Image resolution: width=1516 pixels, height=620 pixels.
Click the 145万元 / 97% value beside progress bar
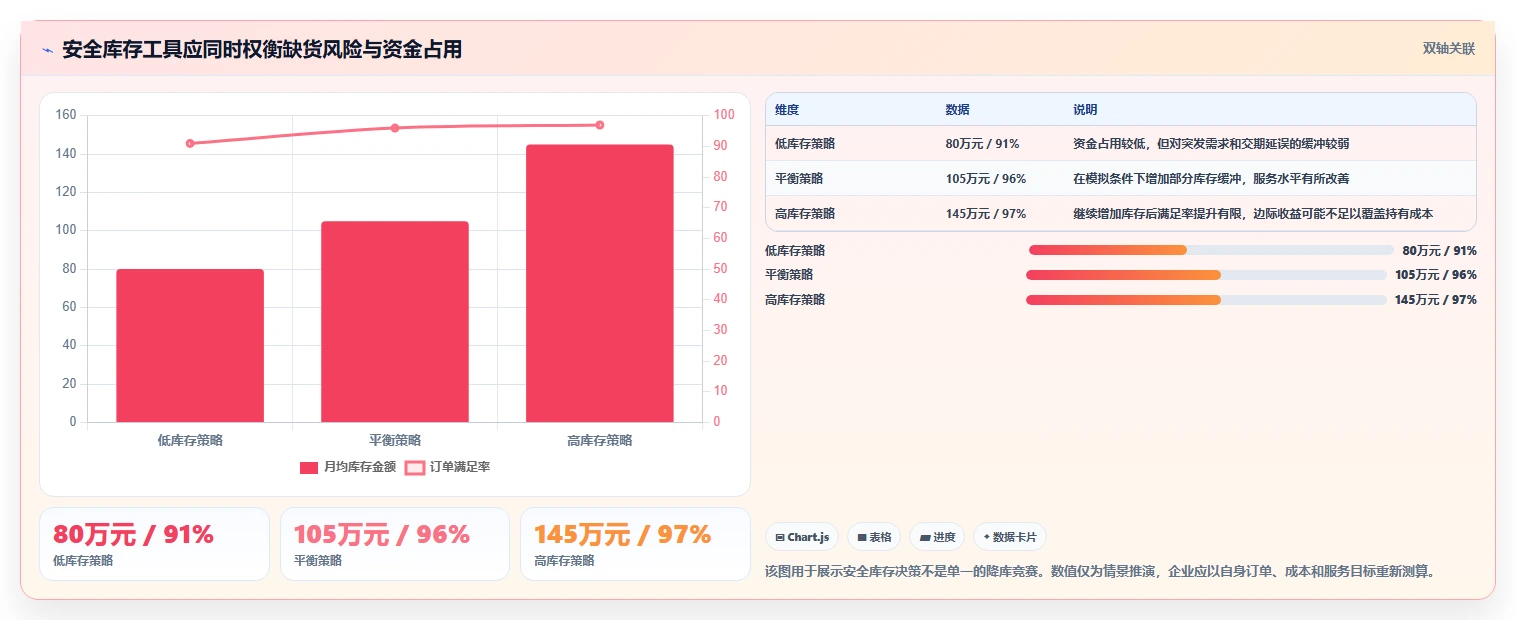pyautogui.click(x=1436, y=300)
